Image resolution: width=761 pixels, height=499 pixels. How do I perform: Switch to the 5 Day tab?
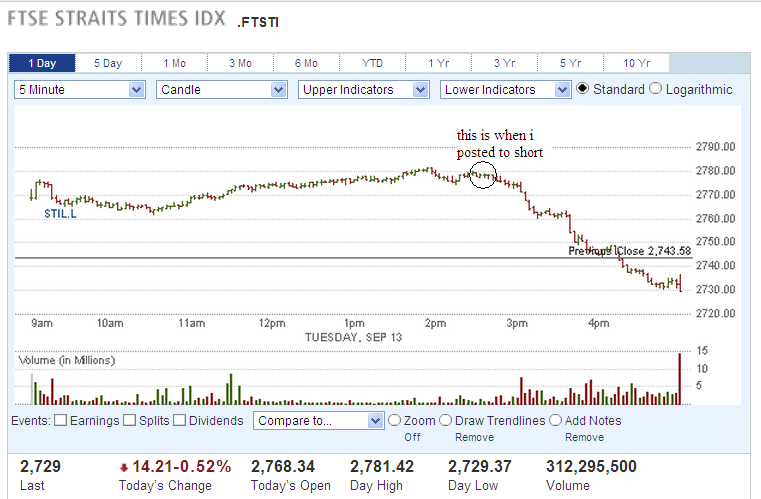click(108, 63)
